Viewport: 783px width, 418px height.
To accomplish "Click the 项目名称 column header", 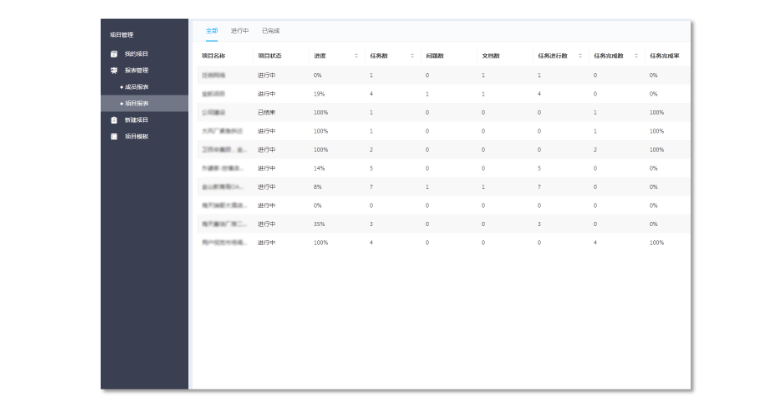I will [x=213, y=56].
